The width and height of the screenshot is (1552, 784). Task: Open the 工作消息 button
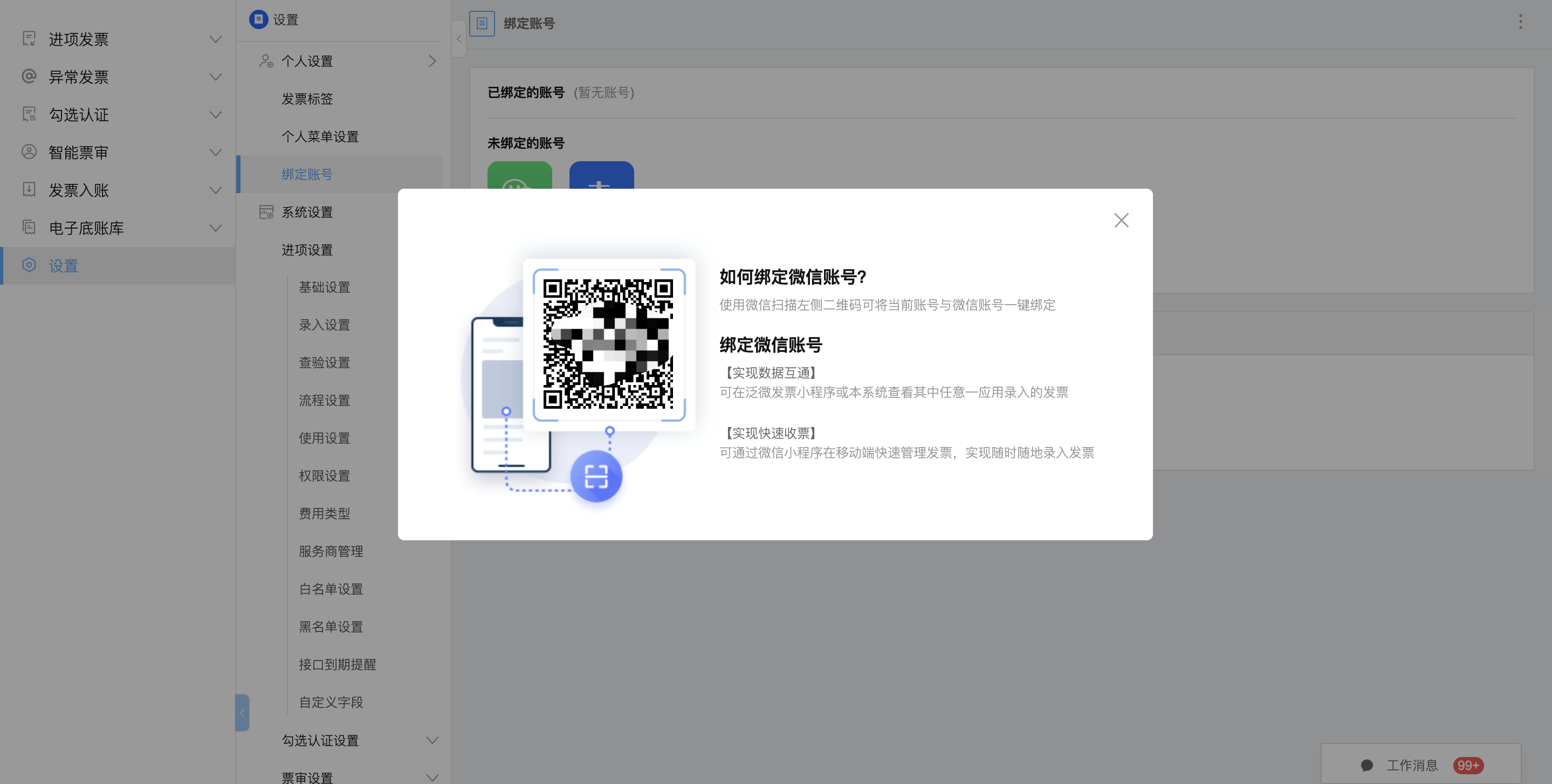(1420, 764)
